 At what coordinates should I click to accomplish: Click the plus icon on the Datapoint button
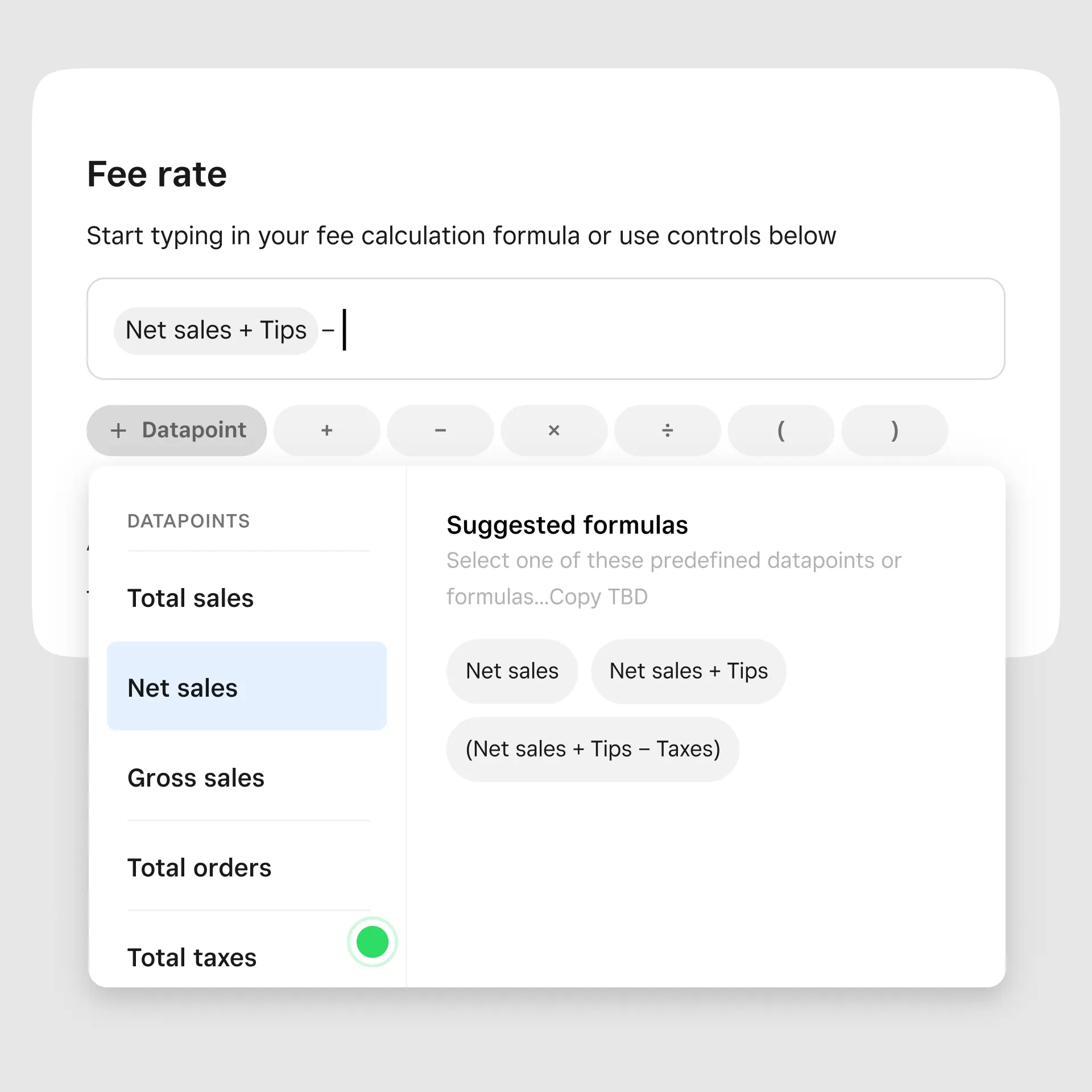(x=118, y=431)
